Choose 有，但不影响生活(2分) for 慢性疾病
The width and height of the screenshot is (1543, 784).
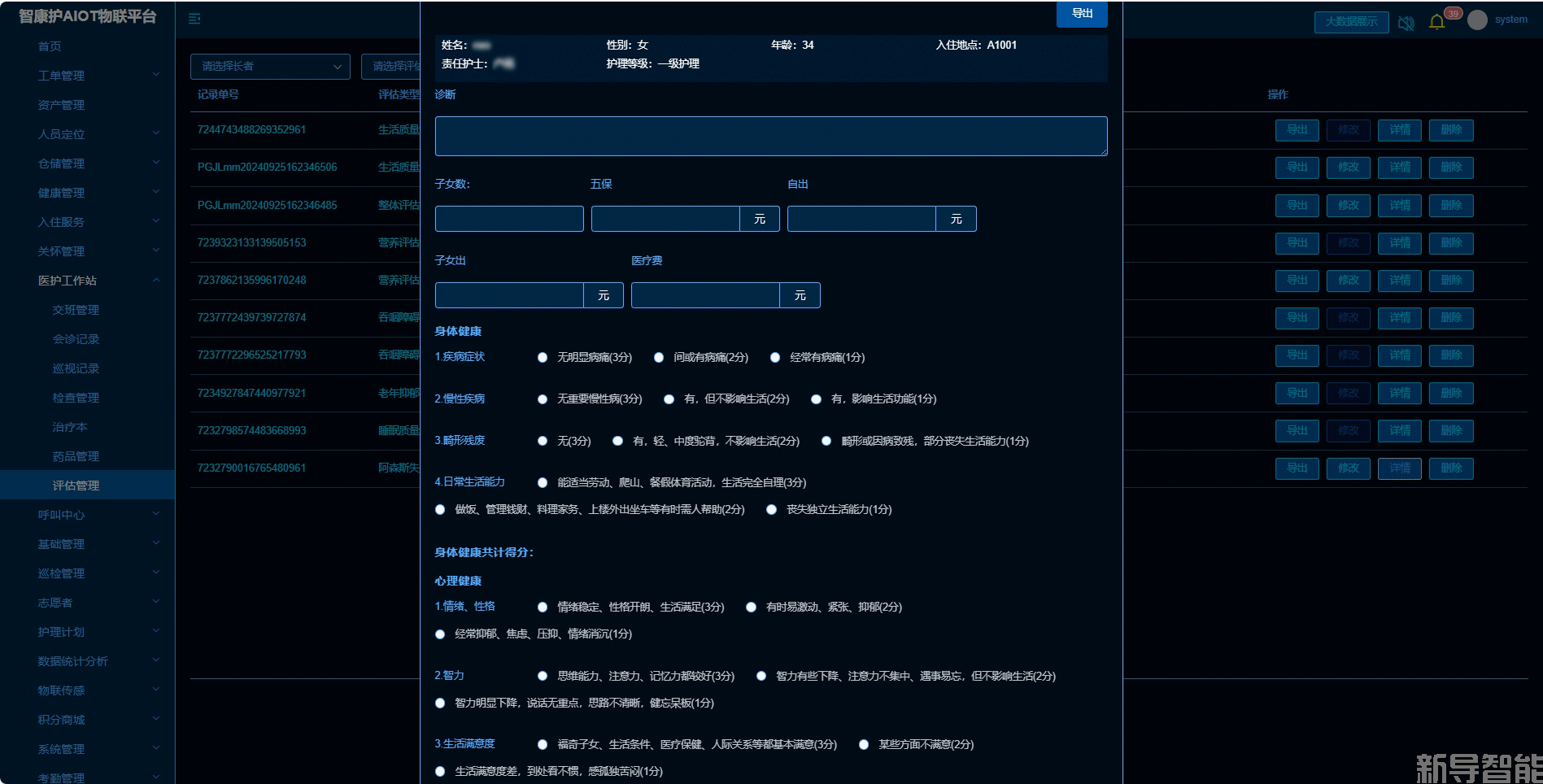click(x=669, y=399)
